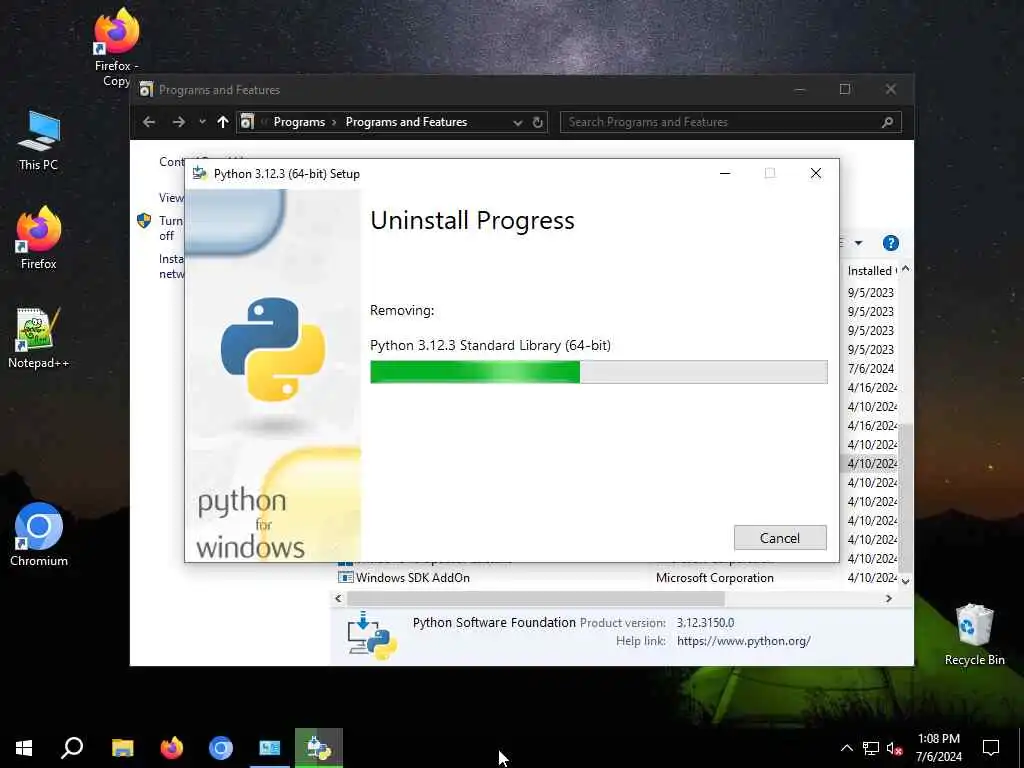1024x768 pixels.
Task: Launch Firefox from taskbar
Action: (x=172, y=748)
